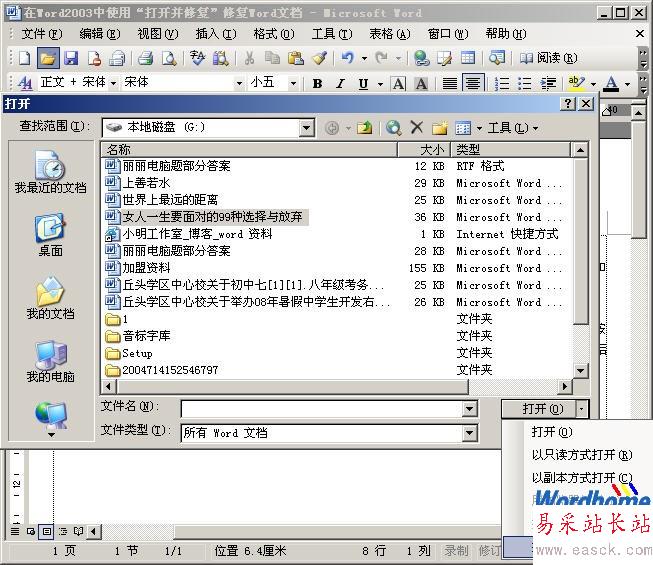Select My Computer in places bar

[50, 361]
